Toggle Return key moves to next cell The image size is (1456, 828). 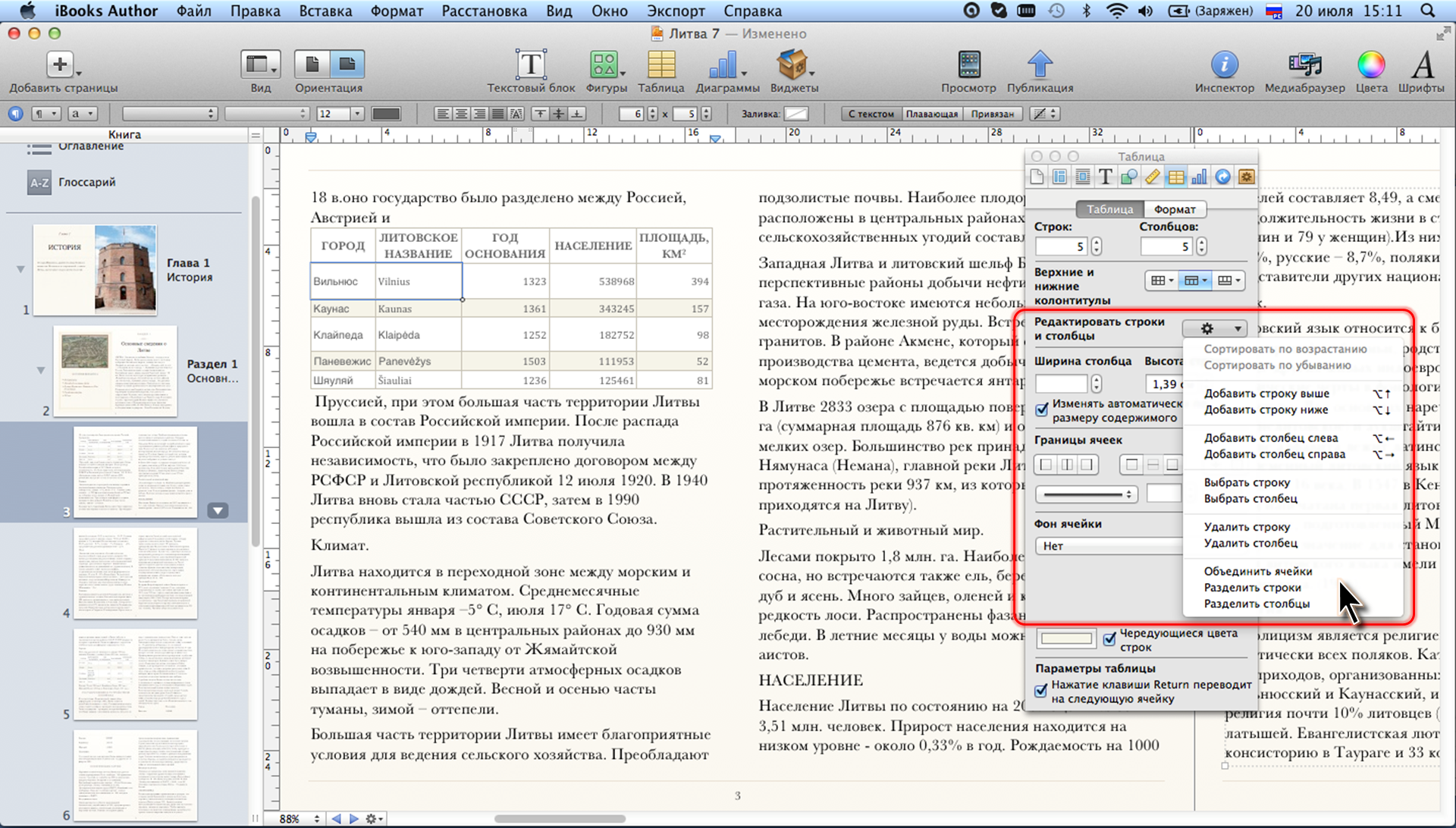1041,691
